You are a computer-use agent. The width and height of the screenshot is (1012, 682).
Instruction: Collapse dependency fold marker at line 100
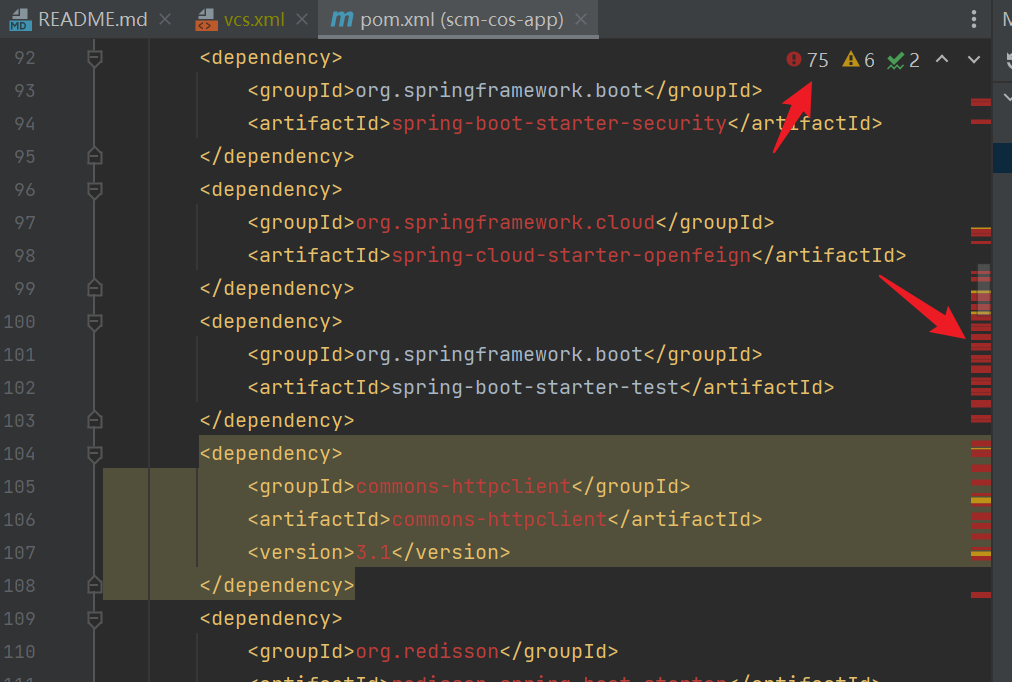(94, 322)
